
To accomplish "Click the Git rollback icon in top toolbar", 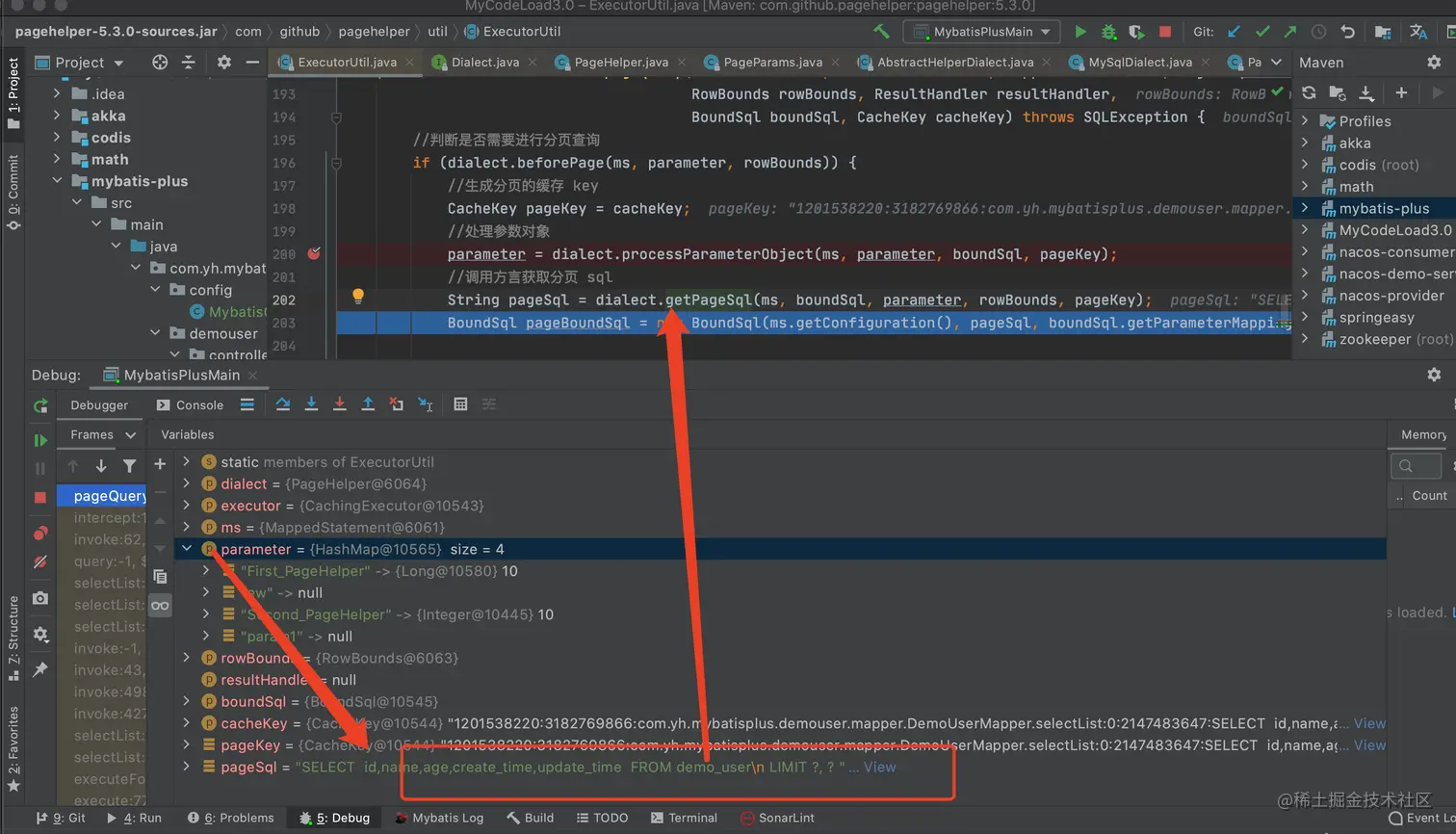I will 1347,32.
